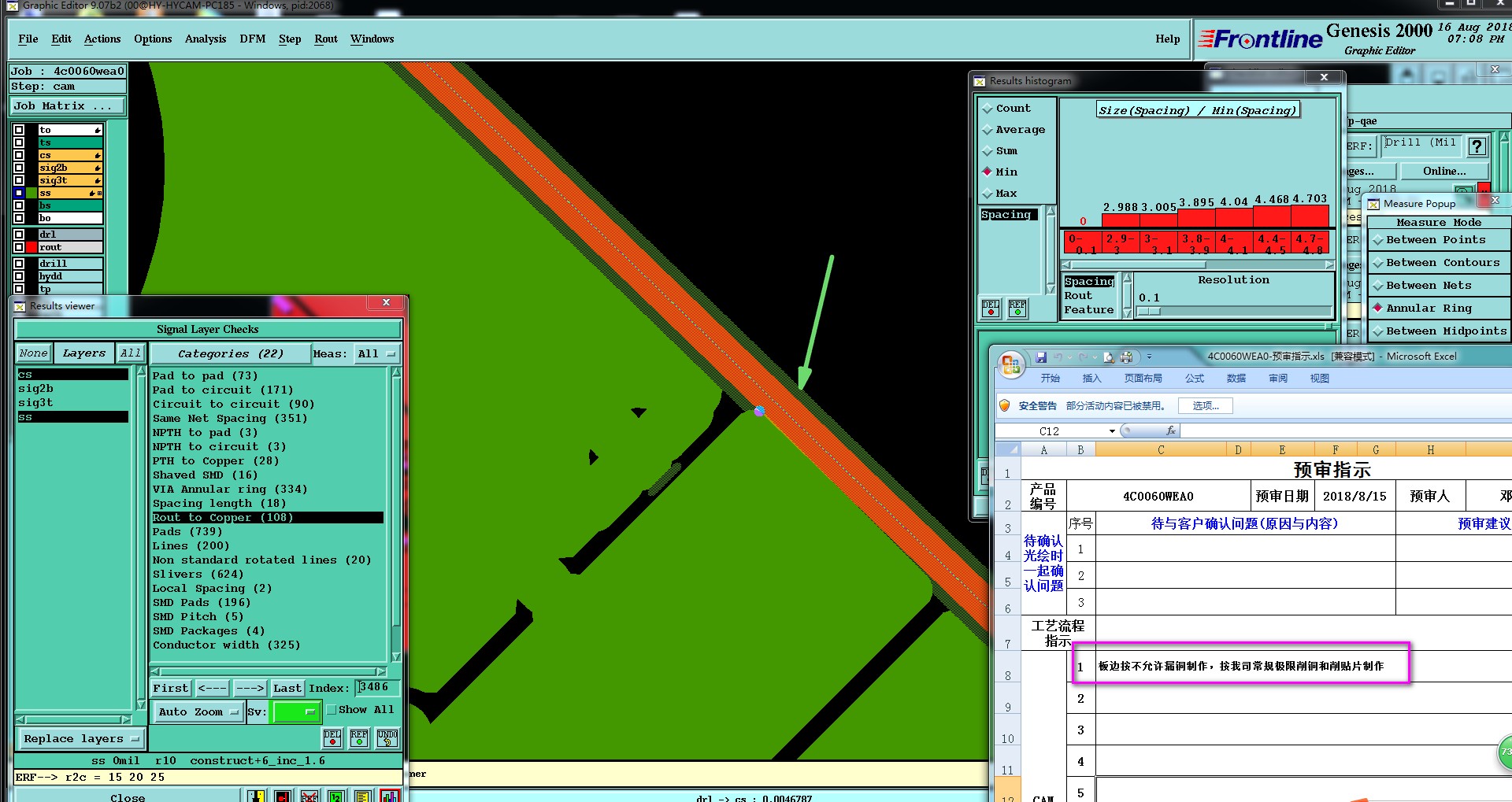The width and height of the screenshot is (1512, 802).
Task: Open the File menu
Action: (28, 39)
